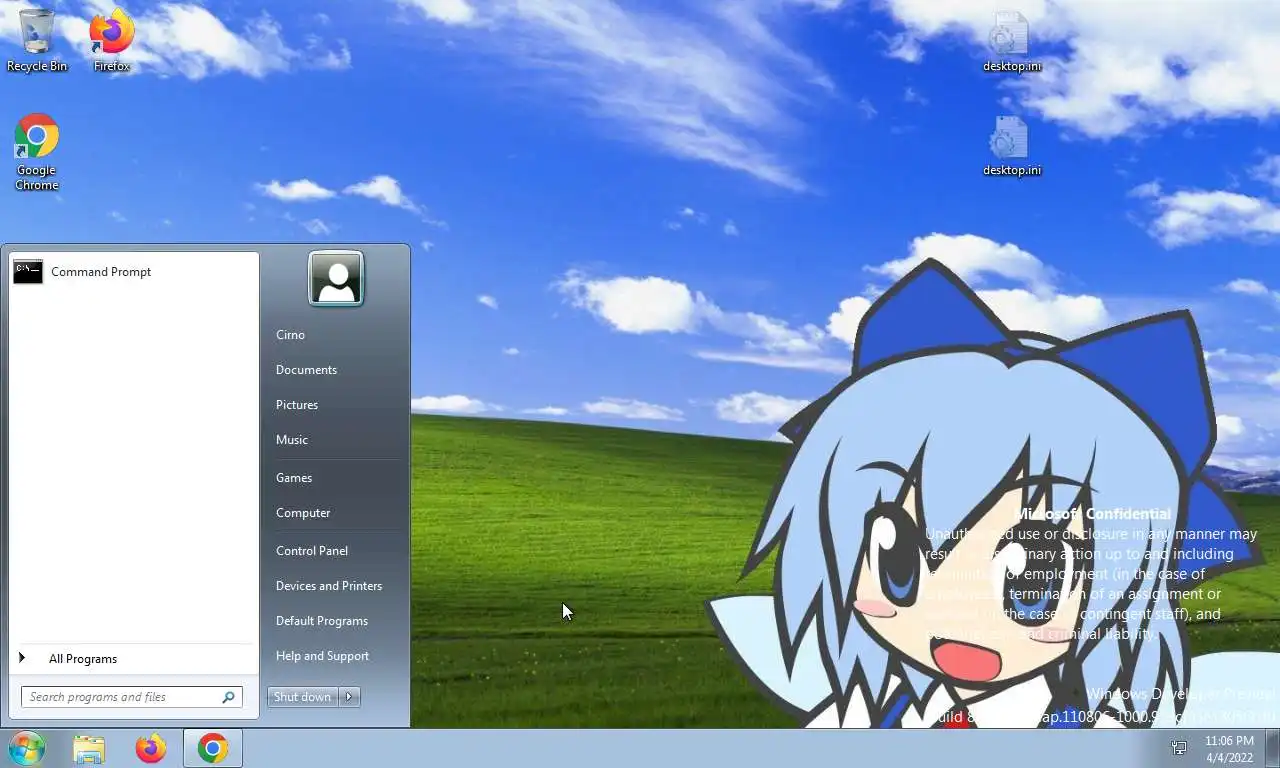This screenshot has width=1280, height=768.
Task: Open Music from Start menu
Action: [x=292, y=440]
